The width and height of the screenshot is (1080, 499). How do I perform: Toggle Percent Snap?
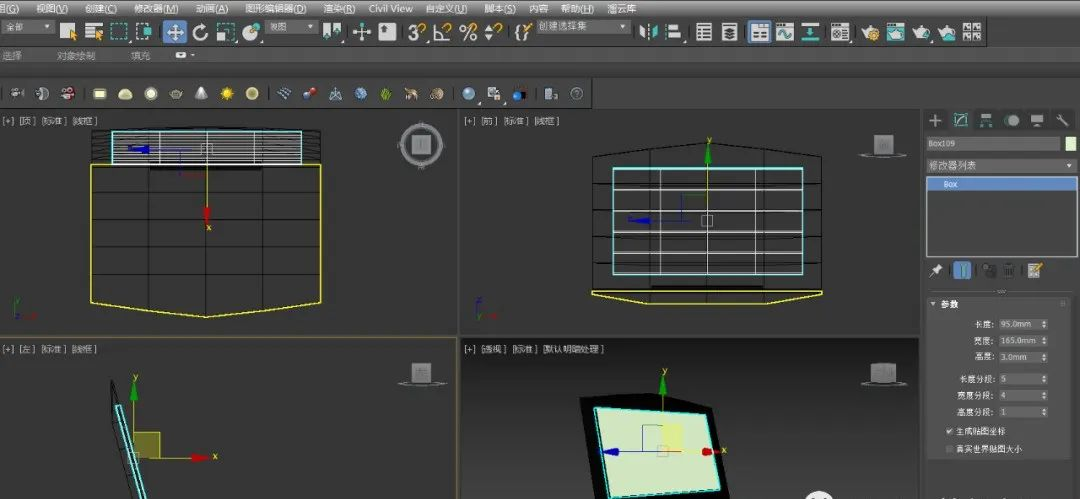point(468,32)
